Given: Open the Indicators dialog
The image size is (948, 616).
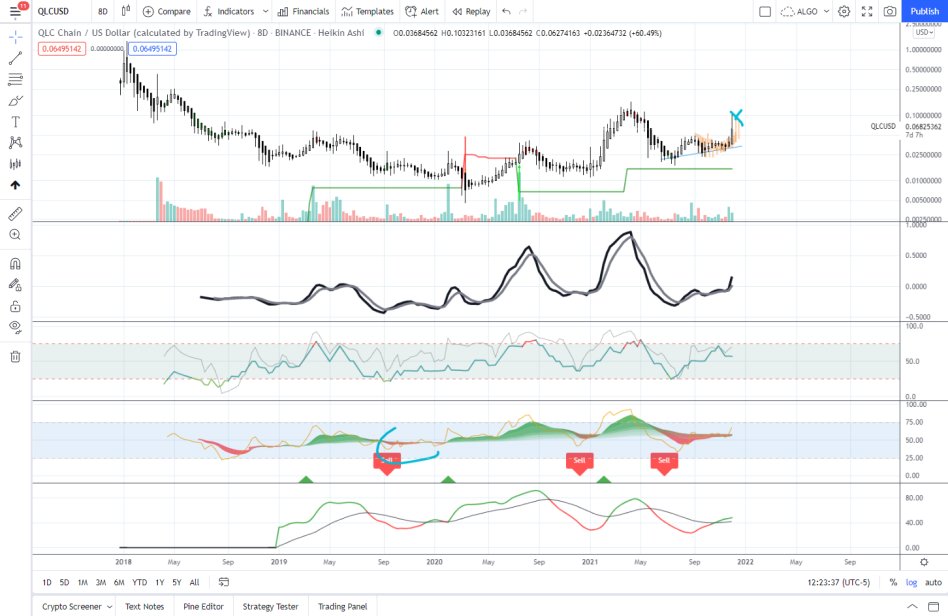Looking at the screenshot, I should point(229,11).
